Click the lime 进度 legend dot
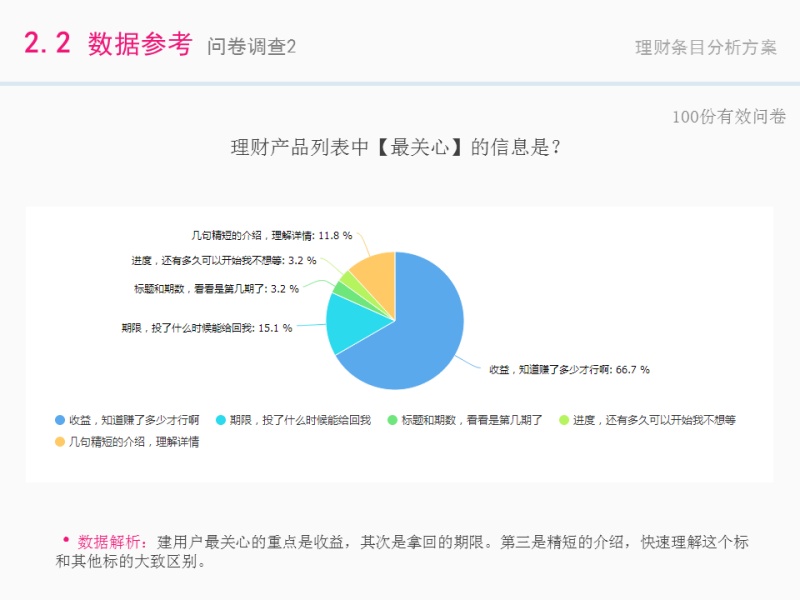The height and width of the screenshot is (600, 800). coord(564,420)
